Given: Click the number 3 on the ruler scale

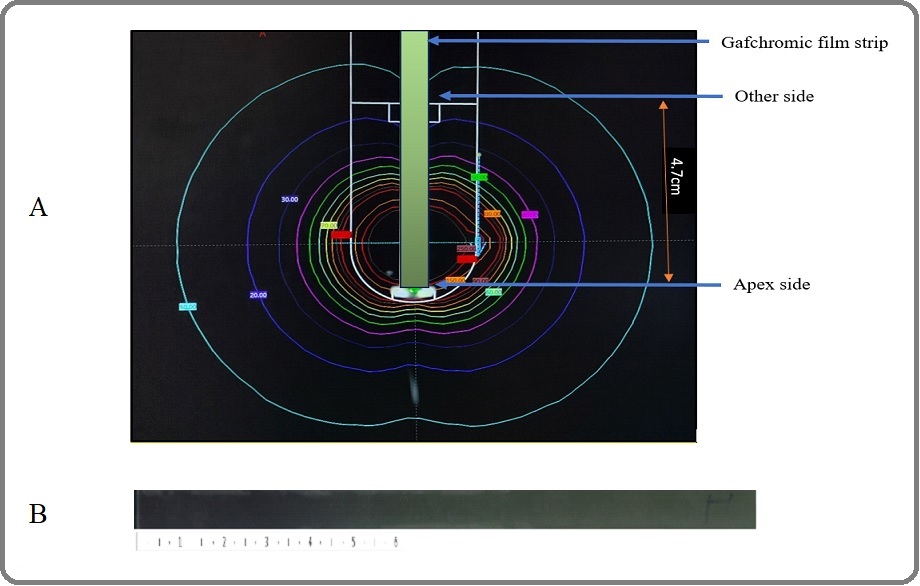Looking at the screenshot, I should tap(266, 543).
